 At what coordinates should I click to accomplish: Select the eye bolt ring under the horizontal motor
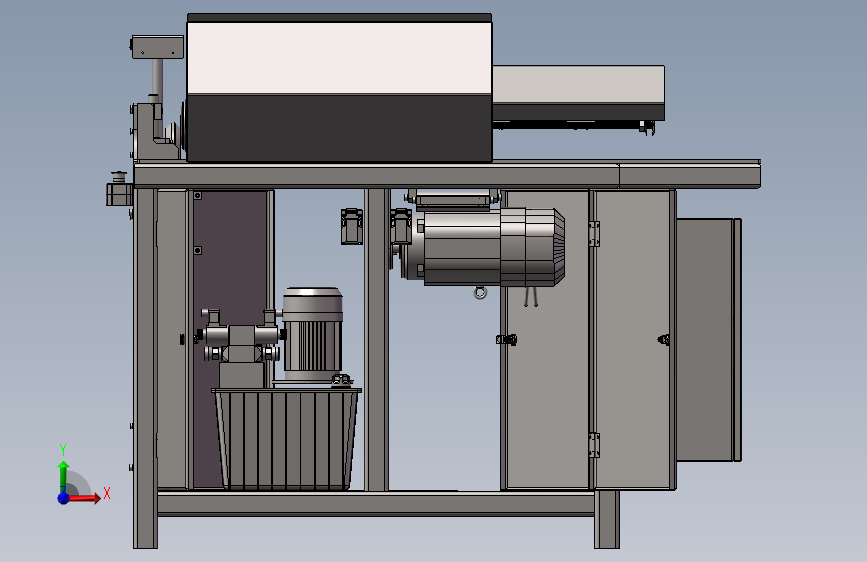click(480, 293)
